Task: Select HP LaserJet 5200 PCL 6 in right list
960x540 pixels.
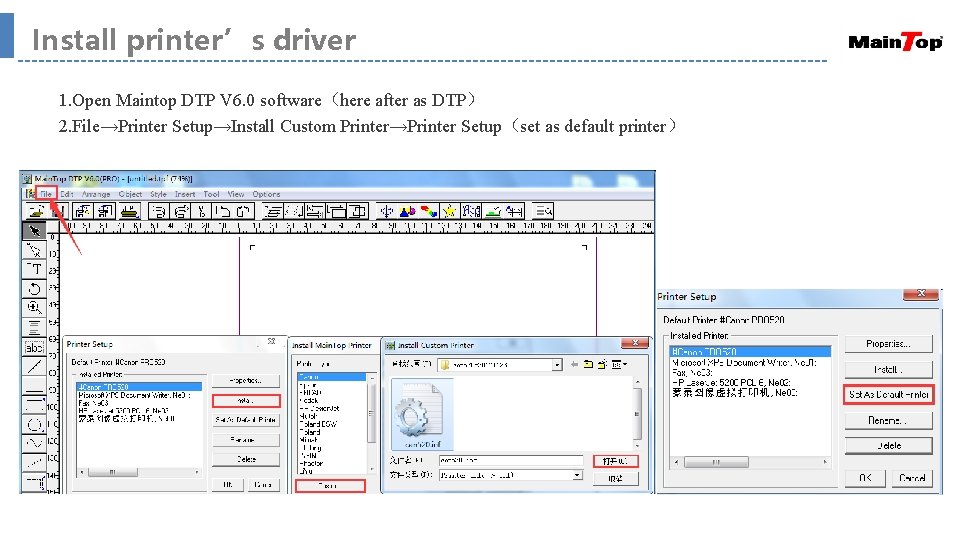Action: click(750, 382)
